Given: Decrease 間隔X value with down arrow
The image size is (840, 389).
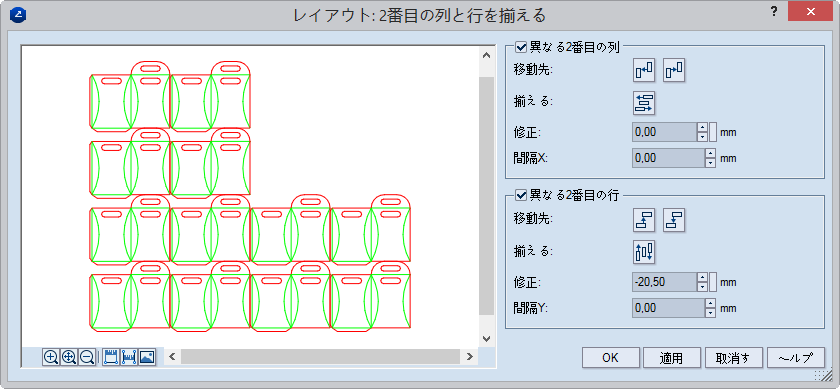Looking at the screenshot, I should 711,163.
